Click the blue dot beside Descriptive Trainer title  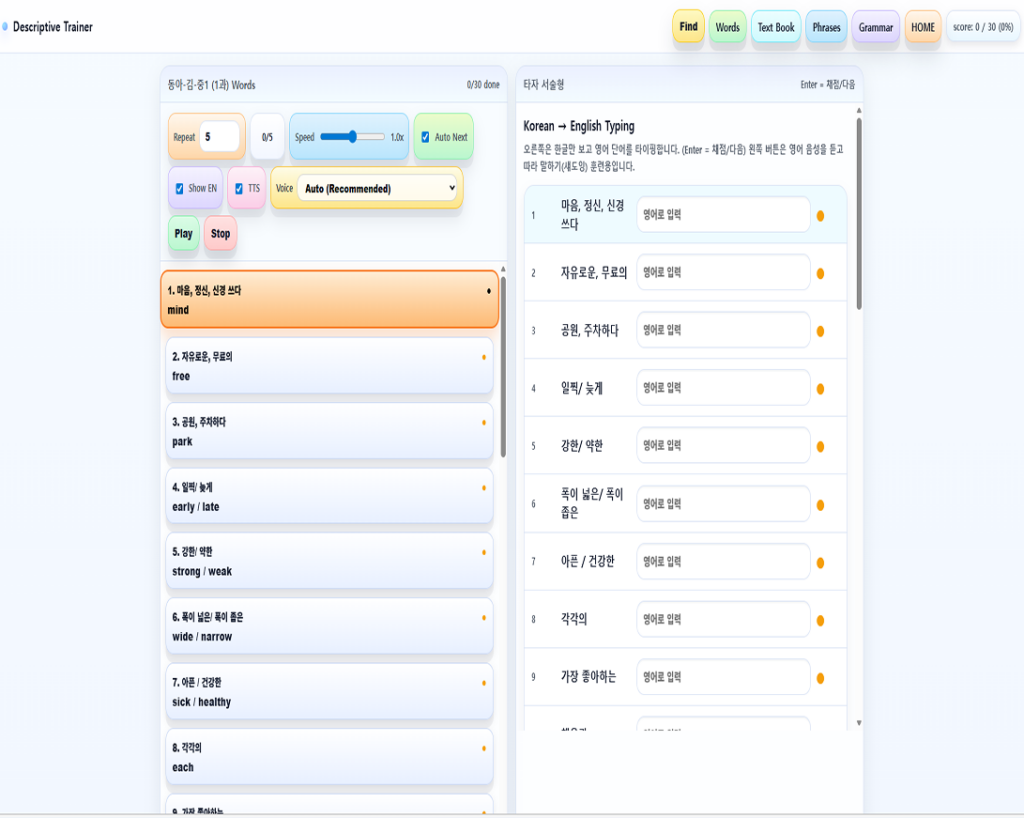coord(5,27)
